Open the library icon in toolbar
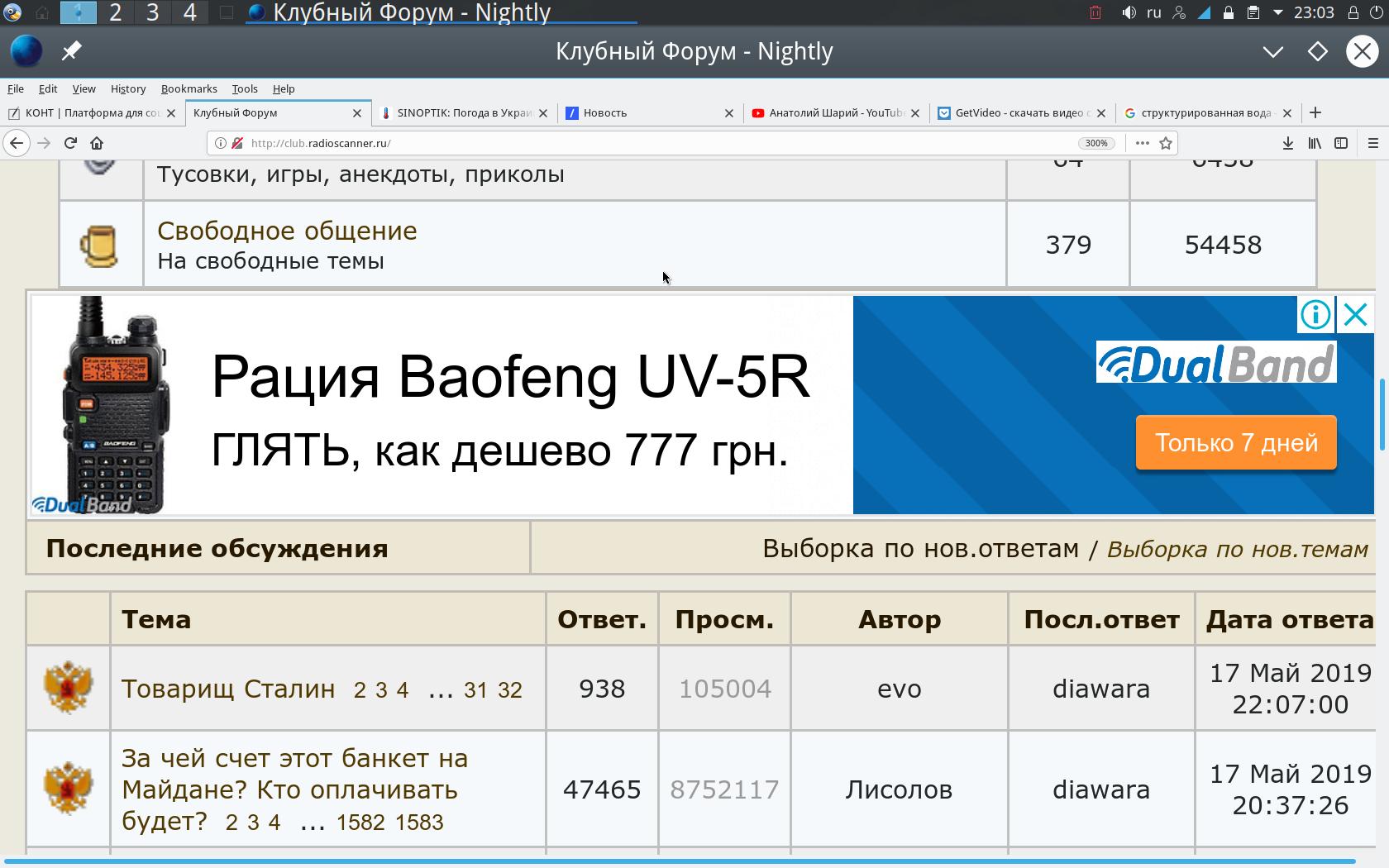The image size is (1389, 868). click(1315, 143)
